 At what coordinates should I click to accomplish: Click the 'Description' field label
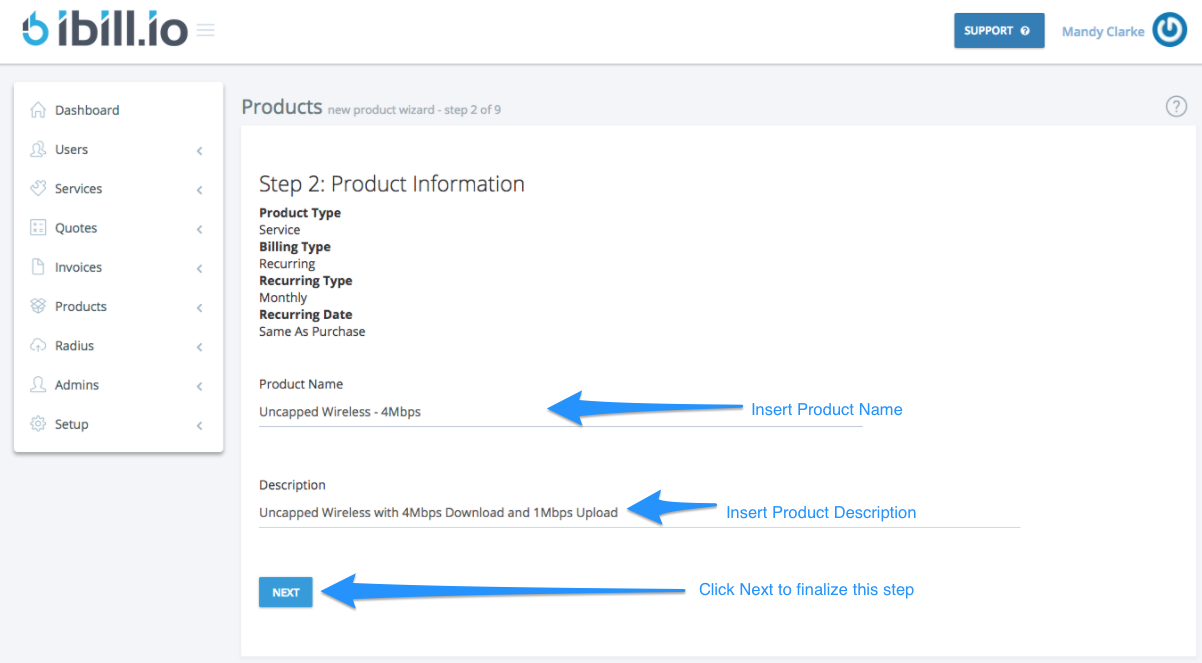pos(292,485)
